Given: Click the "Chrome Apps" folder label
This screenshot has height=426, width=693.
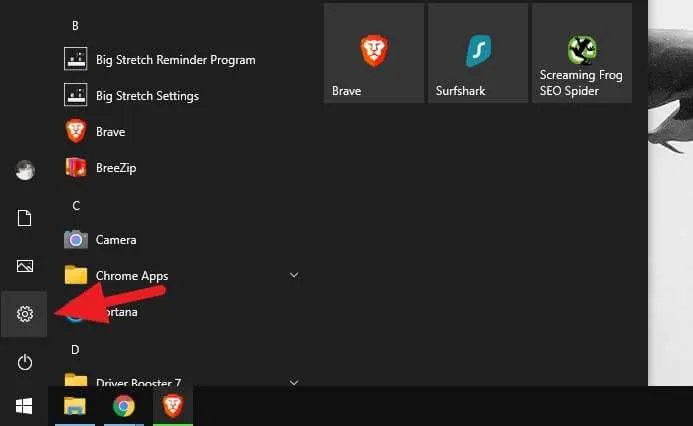Looking at the screenshot, I should pyautogui.click(x=132, y=276).
